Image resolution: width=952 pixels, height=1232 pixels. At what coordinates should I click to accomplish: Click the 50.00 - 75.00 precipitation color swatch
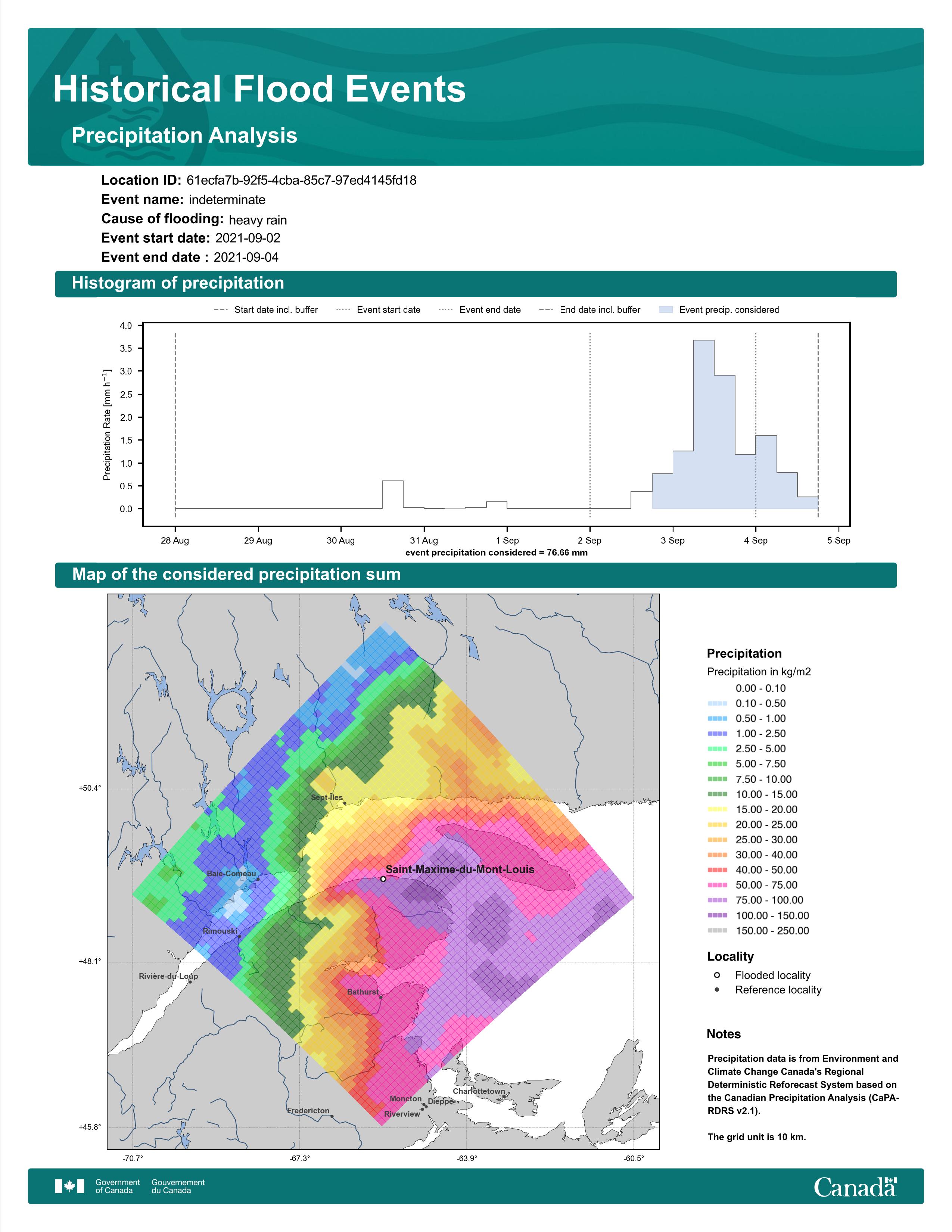pos(717,885)
